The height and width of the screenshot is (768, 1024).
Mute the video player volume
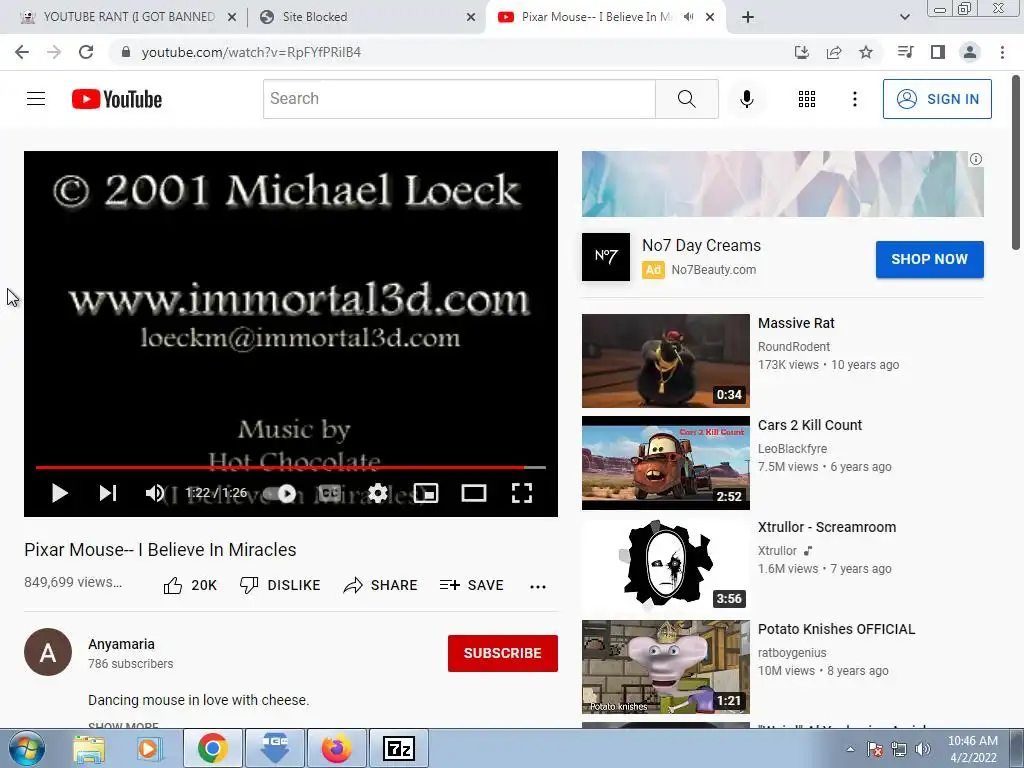pos(155,493)
